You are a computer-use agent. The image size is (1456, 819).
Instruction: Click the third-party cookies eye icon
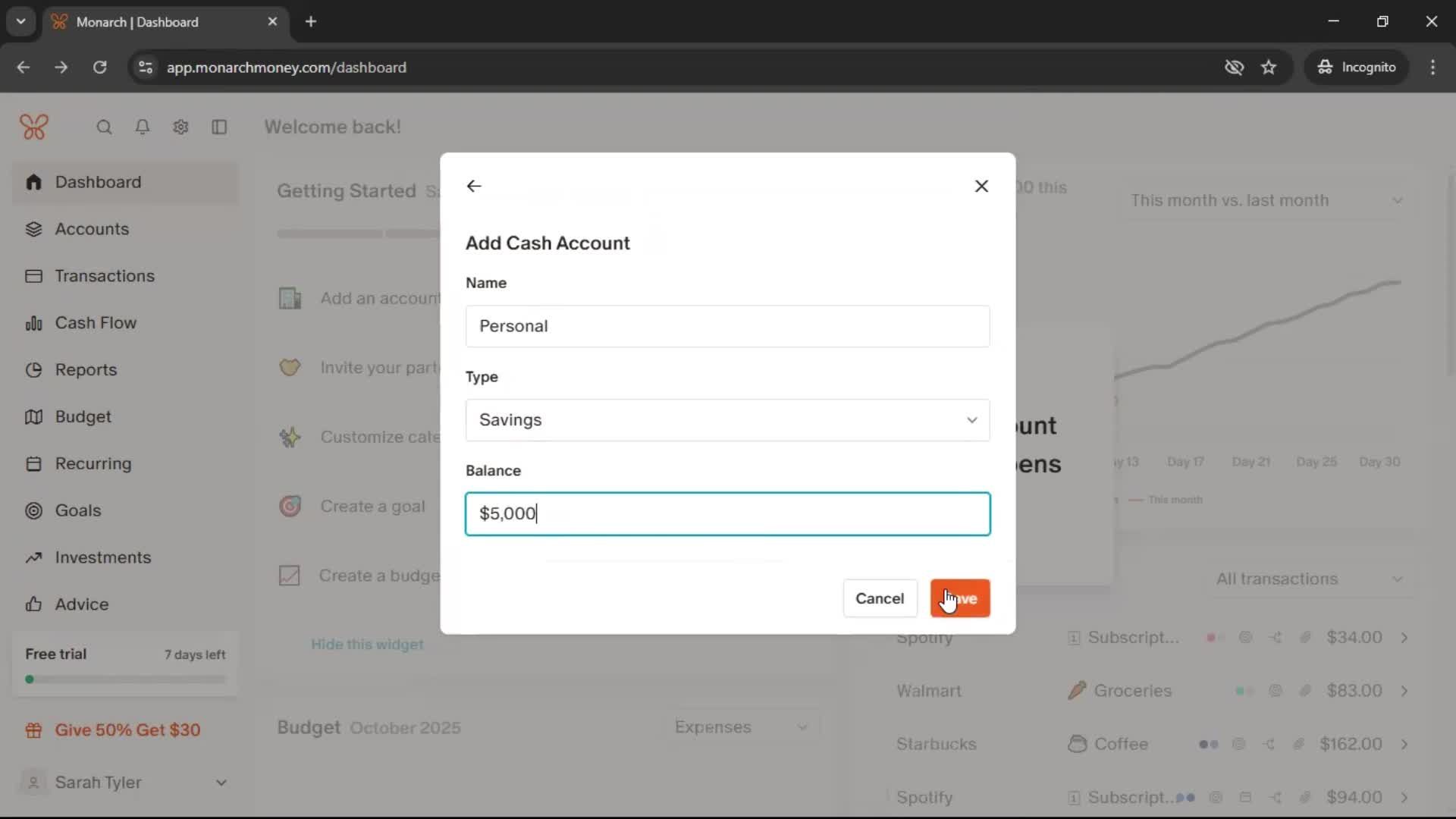1234,67
